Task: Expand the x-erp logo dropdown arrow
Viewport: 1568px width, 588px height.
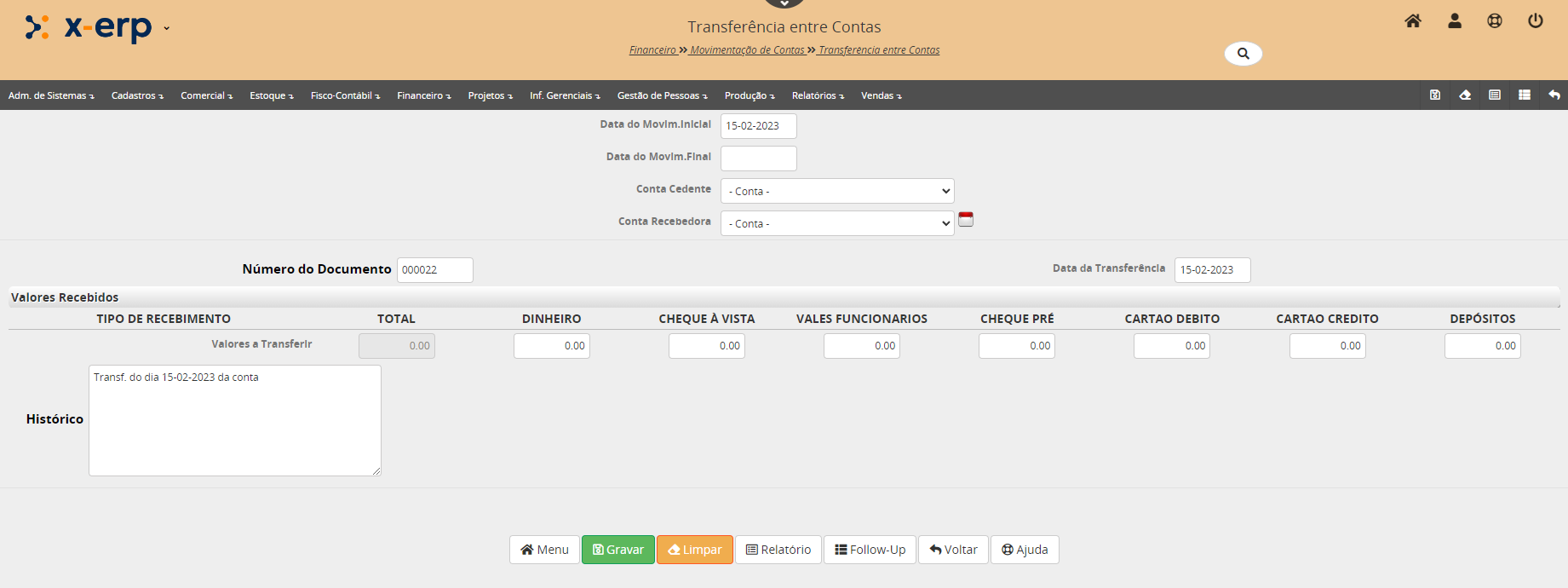Action: click(166, 28)
